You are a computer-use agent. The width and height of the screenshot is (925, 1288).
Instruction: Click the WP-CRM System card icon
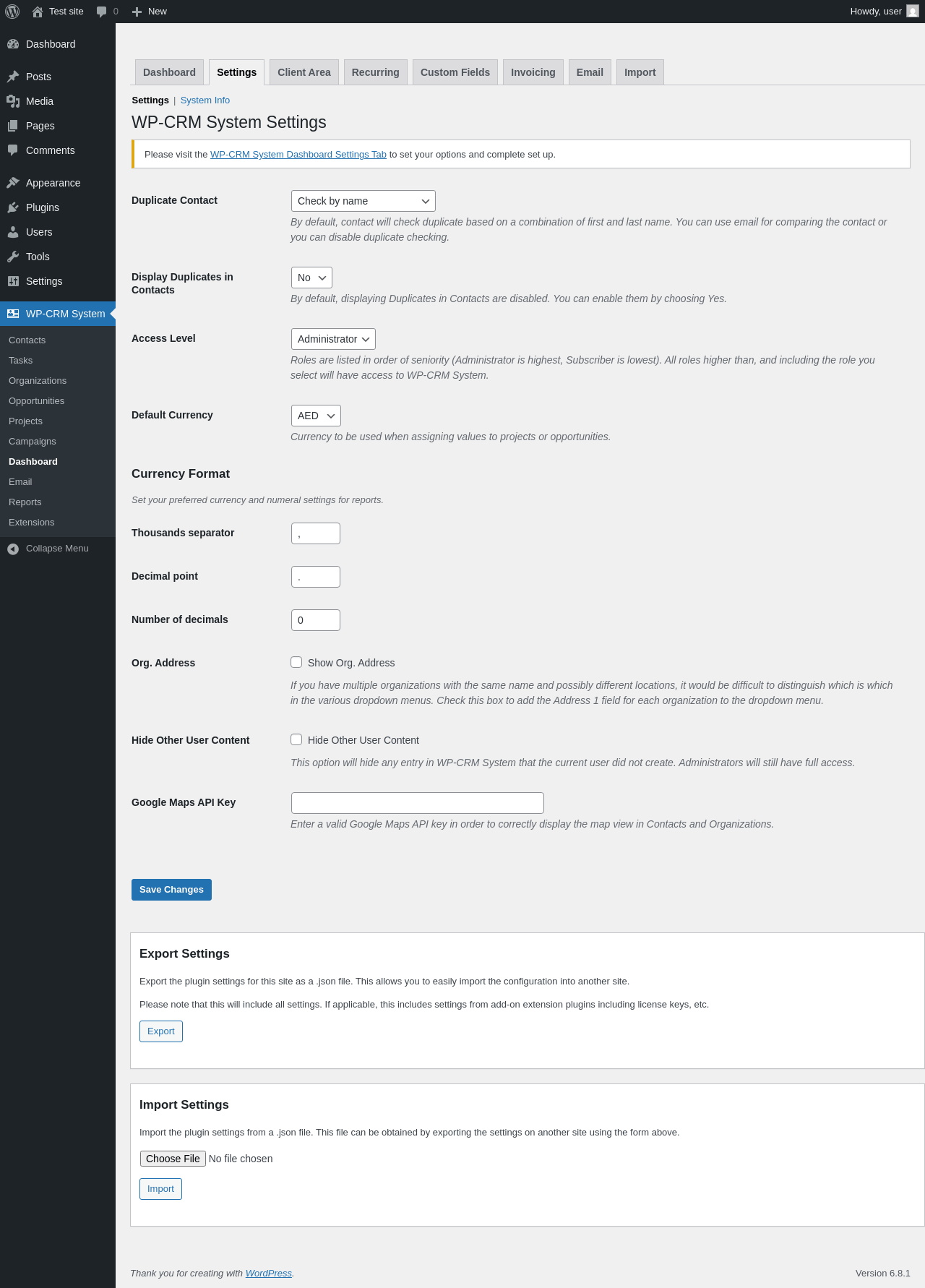[x=13, y=314]
